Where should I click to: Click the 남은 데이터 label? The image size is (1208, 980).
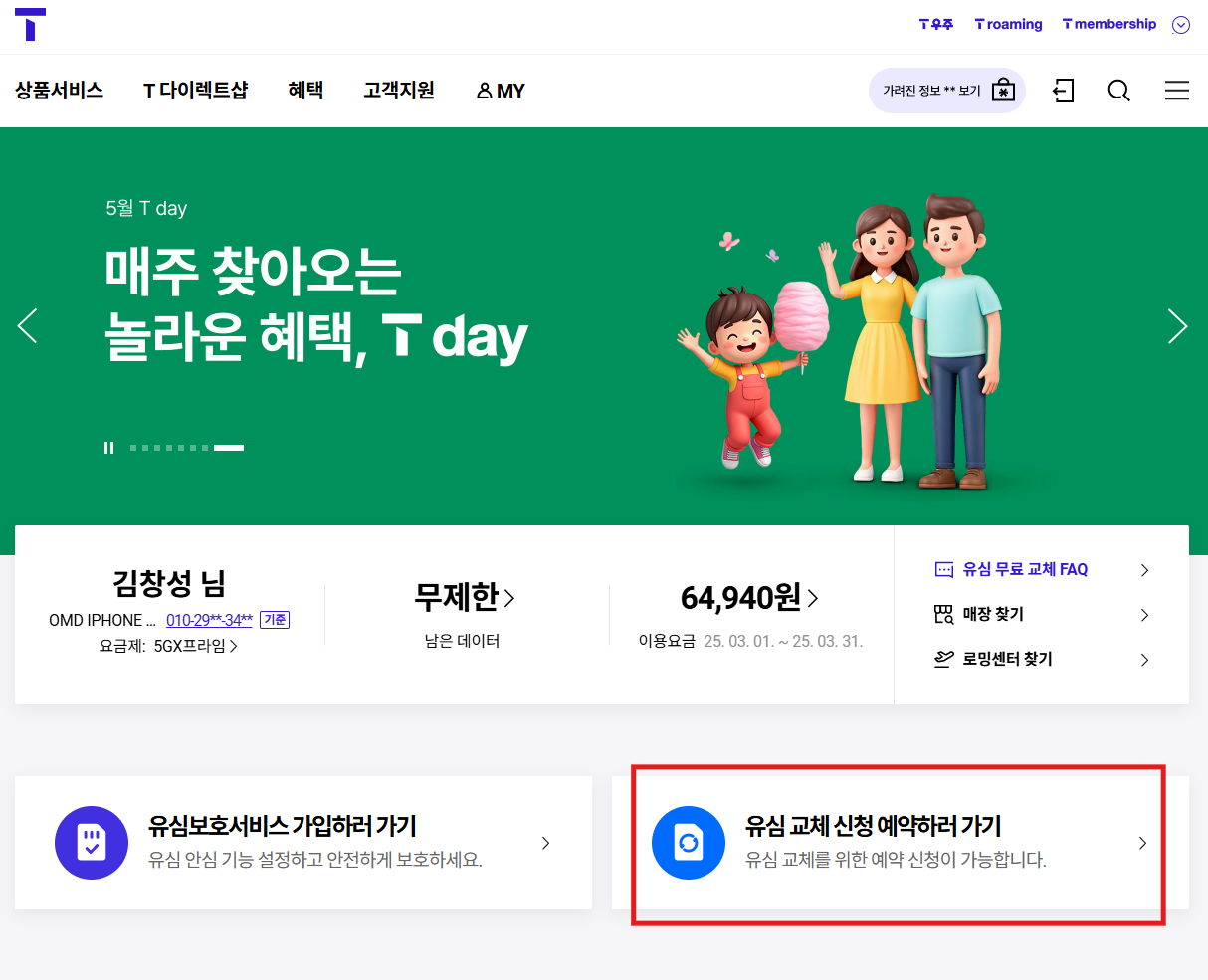click(462, 641)
